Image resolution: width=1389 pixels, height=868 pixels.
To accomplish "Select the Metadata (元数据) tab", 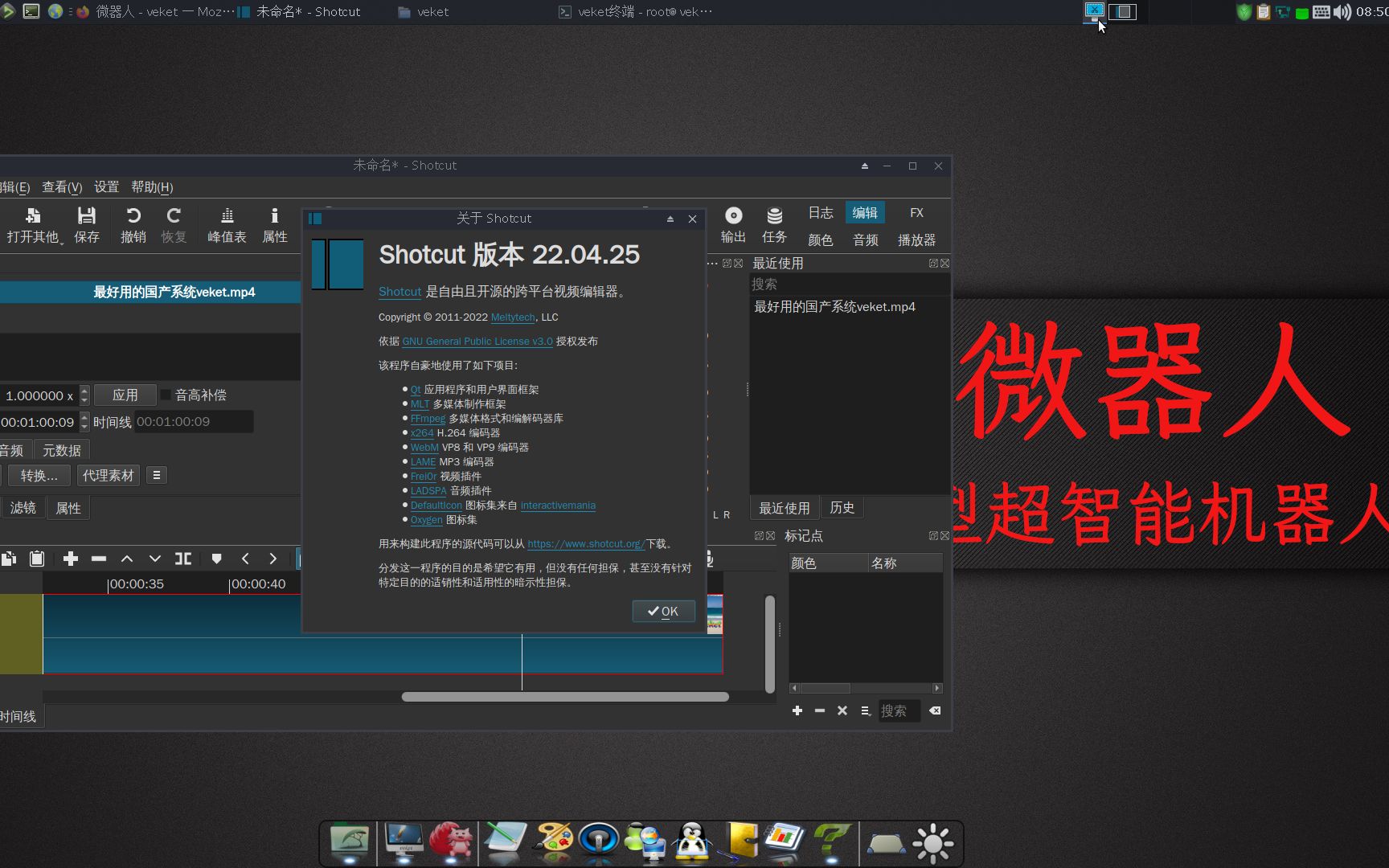I will (62, 450).
